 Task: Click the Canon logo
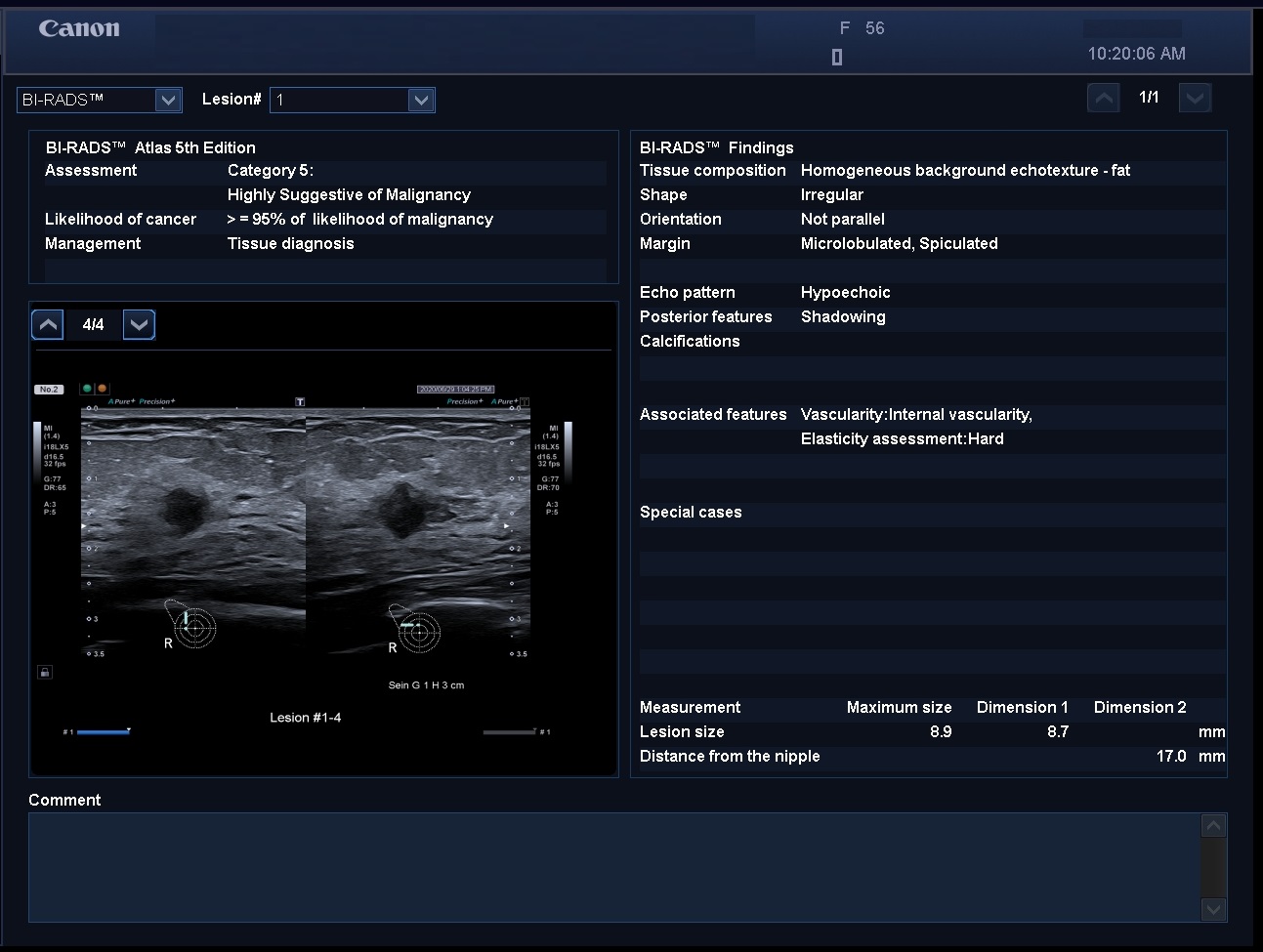[x=79, y=29]
